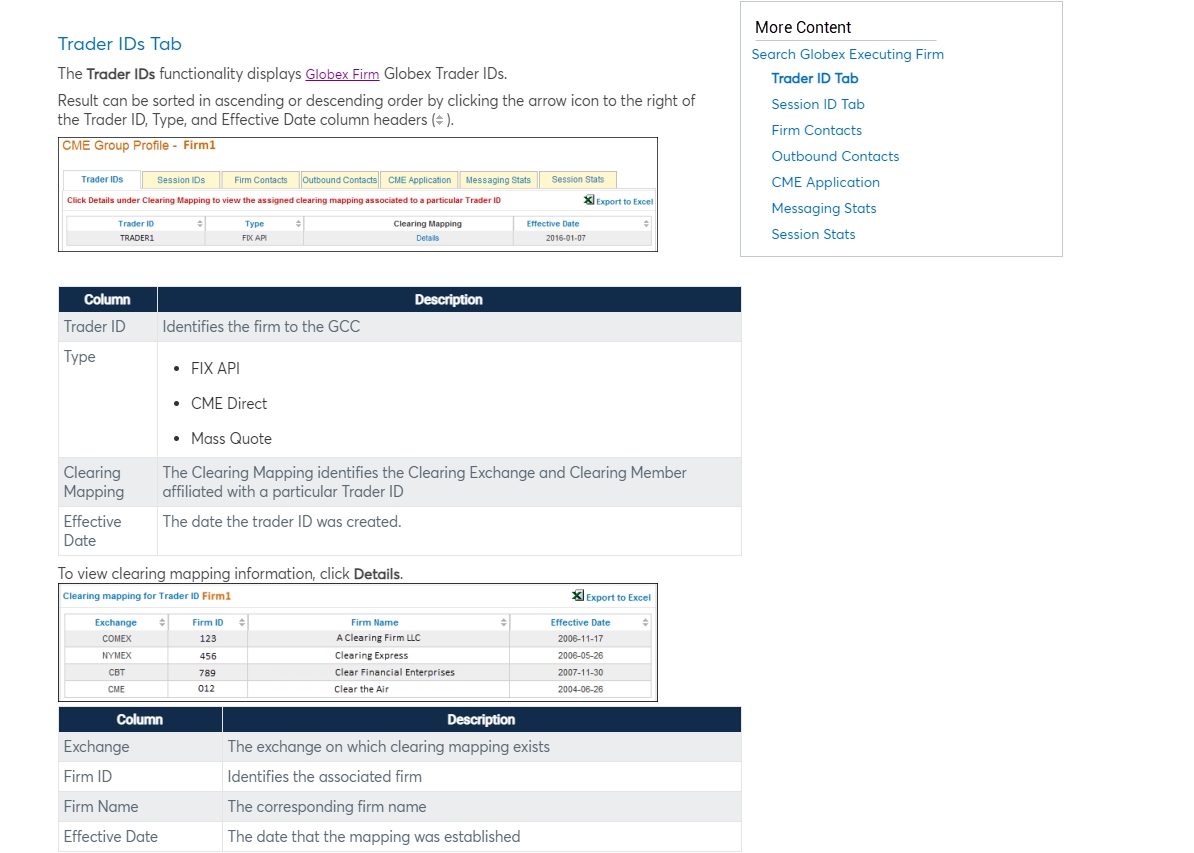Click Excel icon in CME Group Profile panel
The width and height of the screenshot is (1194, 853).
click(589, 200)
